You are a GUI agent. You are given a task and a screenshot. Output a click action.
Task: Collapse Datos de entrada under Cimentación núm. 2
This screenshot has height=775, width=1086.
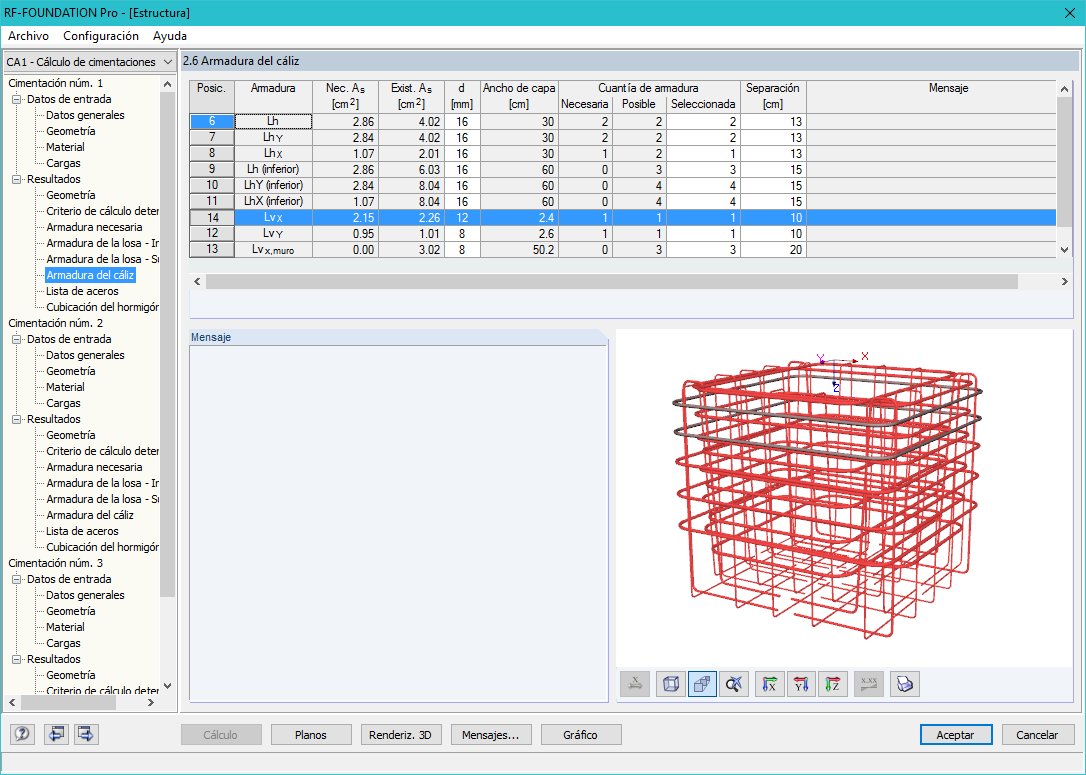click(17, 339)
